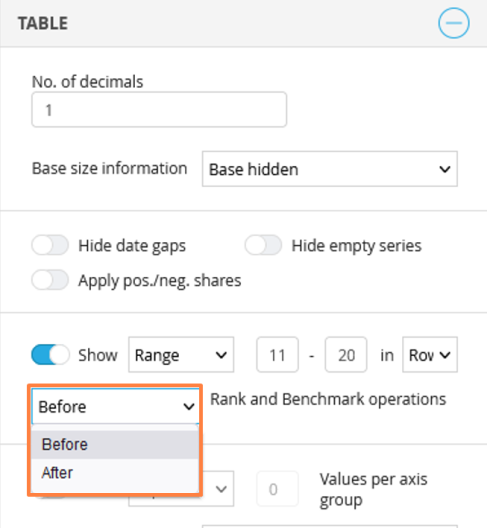Viewport: 487px width, 528px height.
Task: Enable Apply pos./neg. shares switch
Action: tap(50, 280)
